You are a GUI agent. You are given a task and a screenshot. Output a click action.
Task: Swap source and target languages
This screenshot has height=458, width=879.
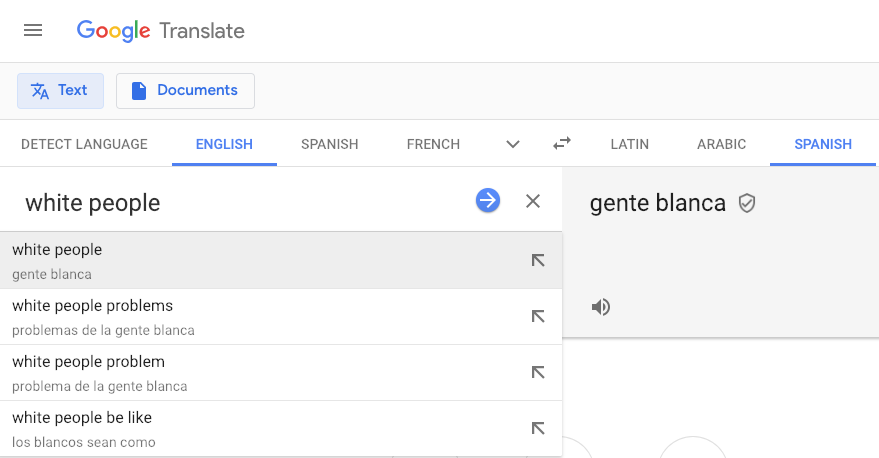[562, 144]
